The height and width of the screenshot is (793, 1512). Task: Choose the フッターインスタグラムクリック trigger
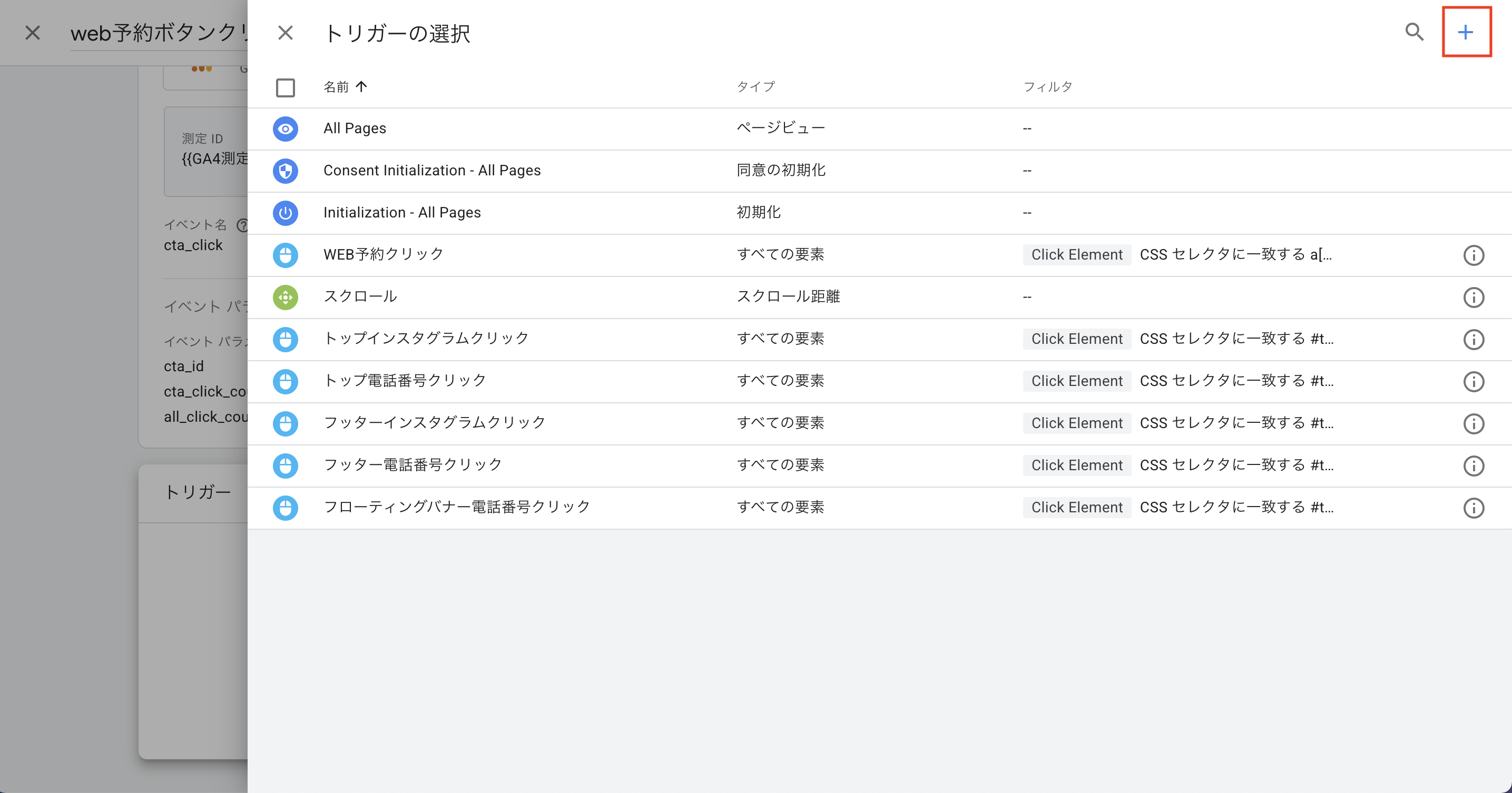coord(434,423)
